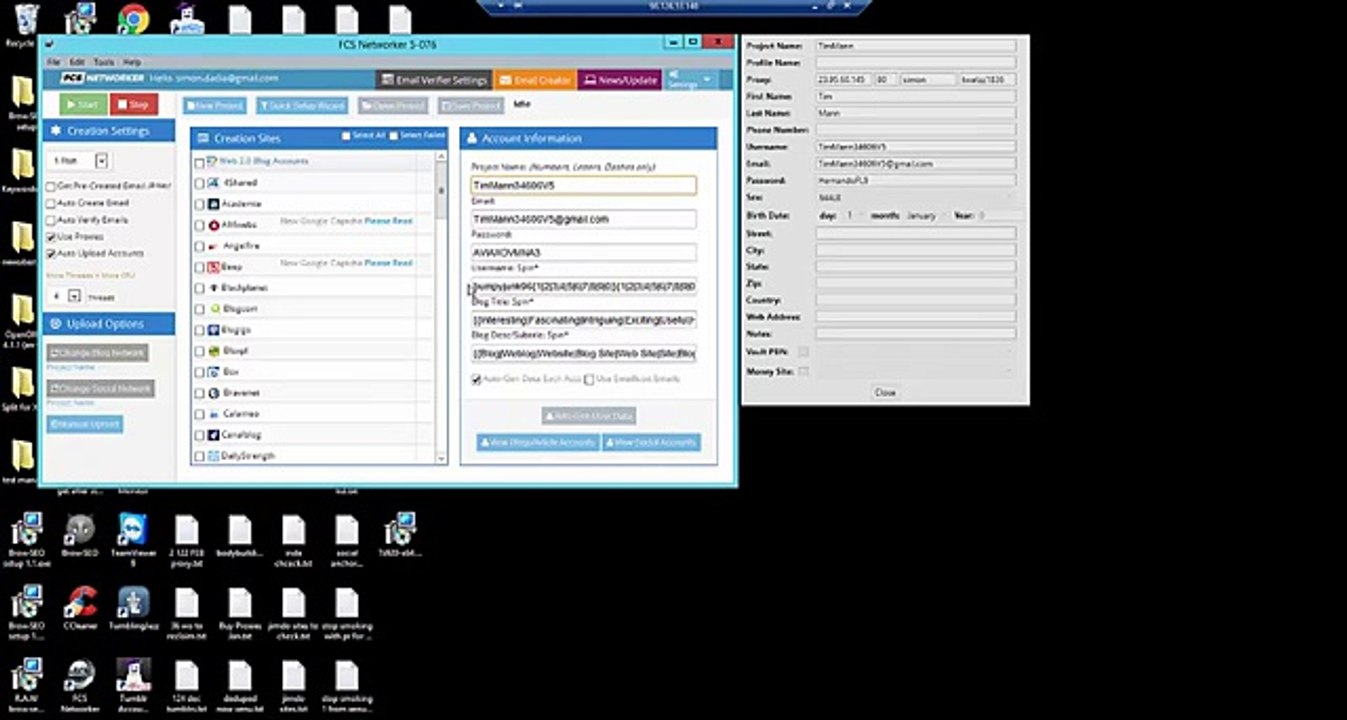Click the View Social Accounts button
The image size is (1347, 720).
coord(652,442)
